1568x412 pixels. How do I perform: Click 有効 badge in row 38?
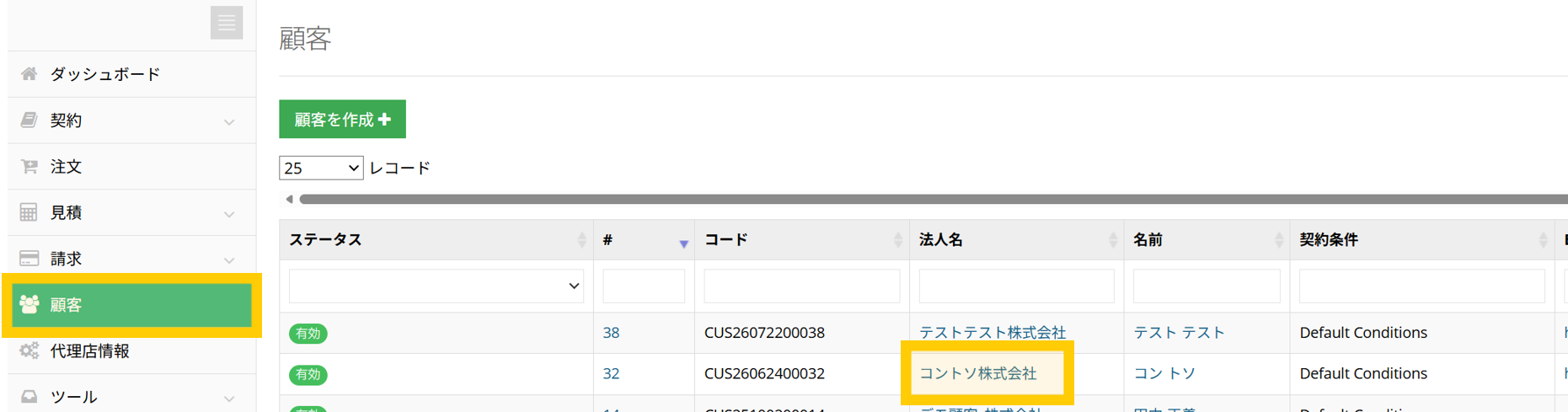coord(308,334)
